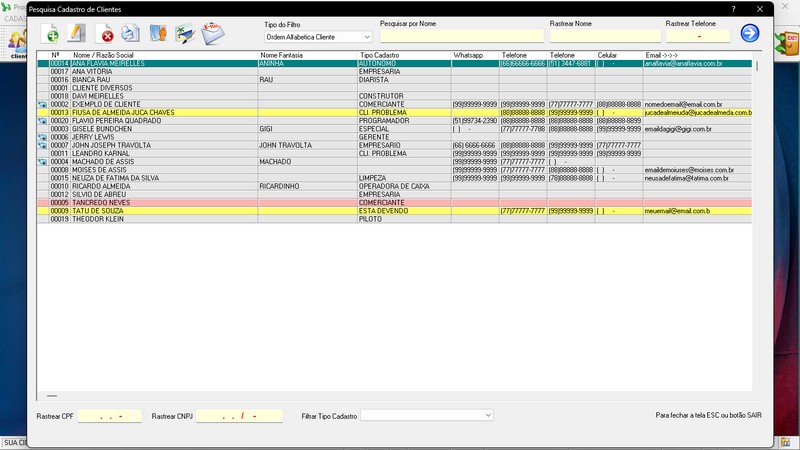Click number cell 00003
The width and height of the screenshot is (800, 450).
[x=59, y=129]
